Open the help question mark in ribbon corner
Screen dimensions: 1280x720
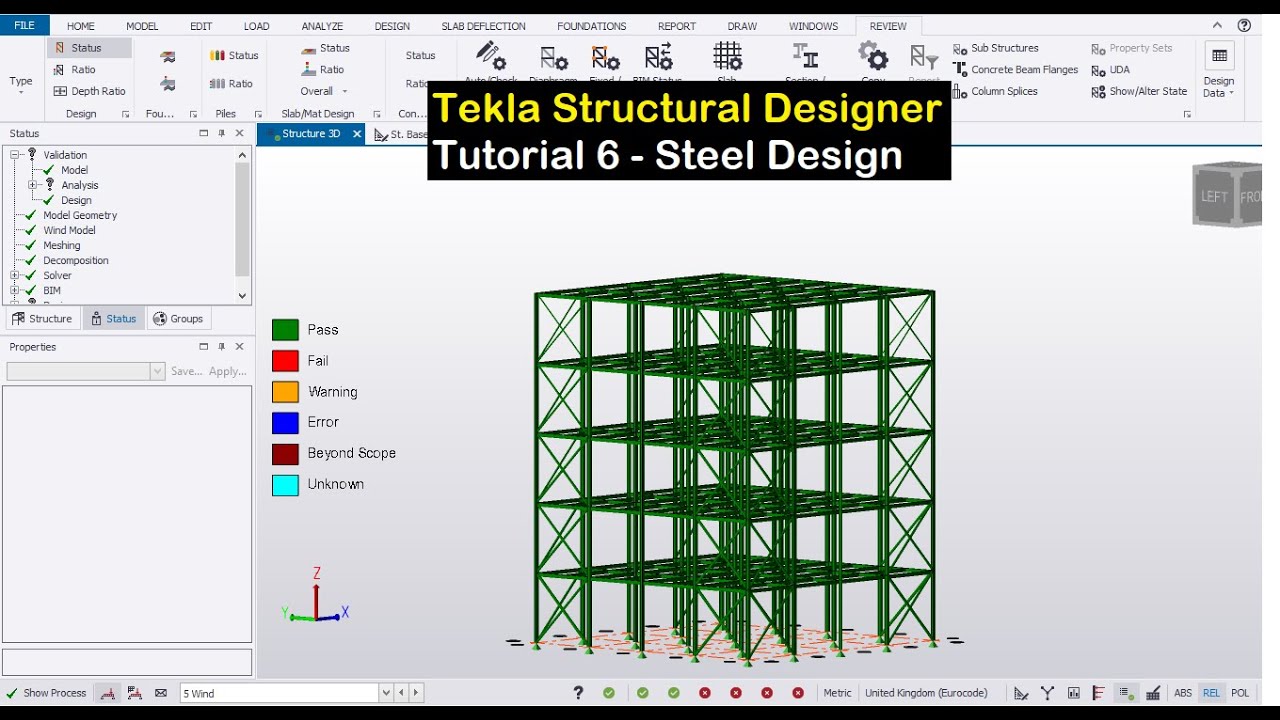pyautogui.click(x=1243, y=26)
